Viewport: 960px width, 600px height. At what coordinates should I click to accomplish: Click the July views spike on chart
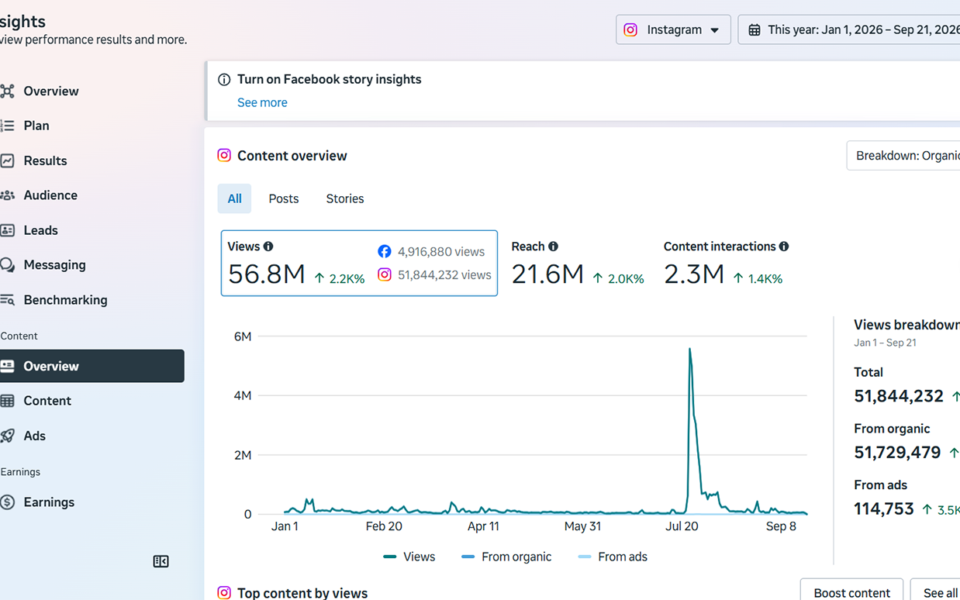click(690, 350)
